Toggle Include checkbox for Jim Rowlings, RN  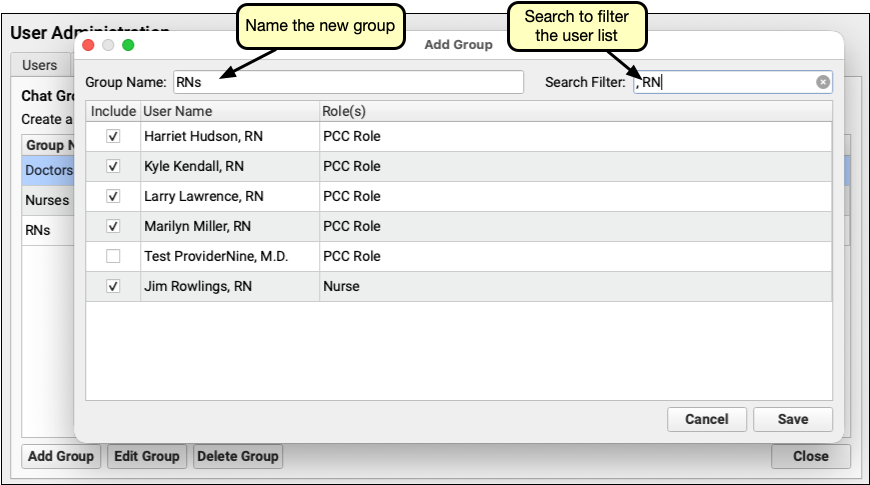pyautogui.click(x=113, y=286)
